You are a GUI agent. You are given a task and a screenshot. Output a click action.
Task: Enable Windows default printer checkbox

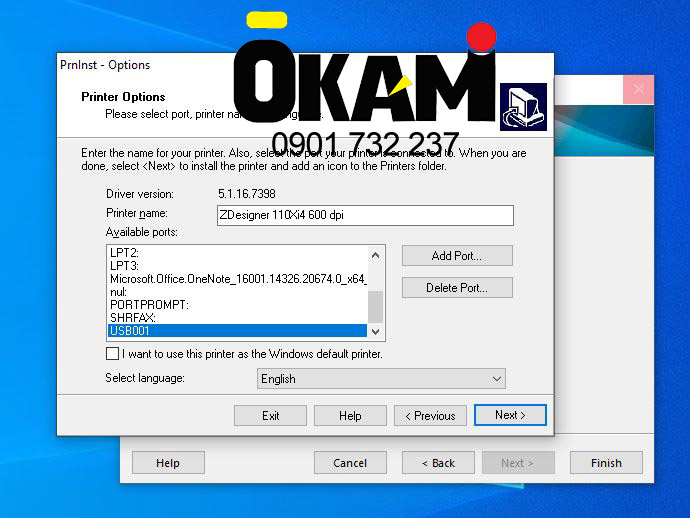[113, 353]
